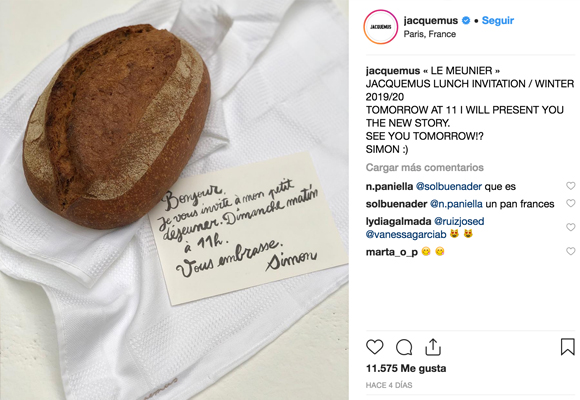Open the Paris, France location link
Screen dimensions: 580x400
click(x=429, y=34)
